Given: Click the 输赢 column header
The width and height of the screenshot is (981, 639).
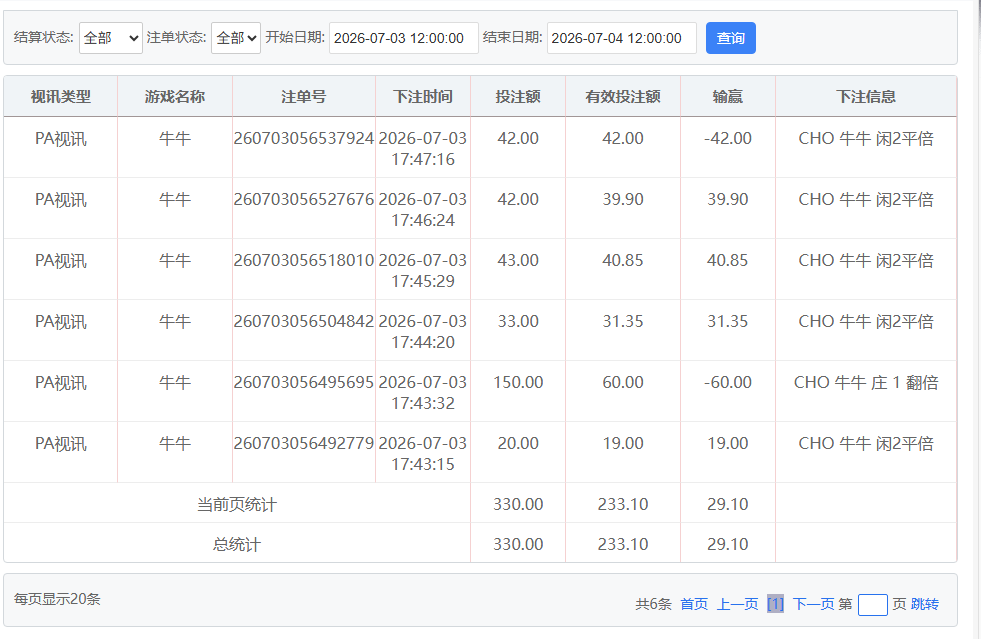Looking at the screenshot, I should coord(728,96).
